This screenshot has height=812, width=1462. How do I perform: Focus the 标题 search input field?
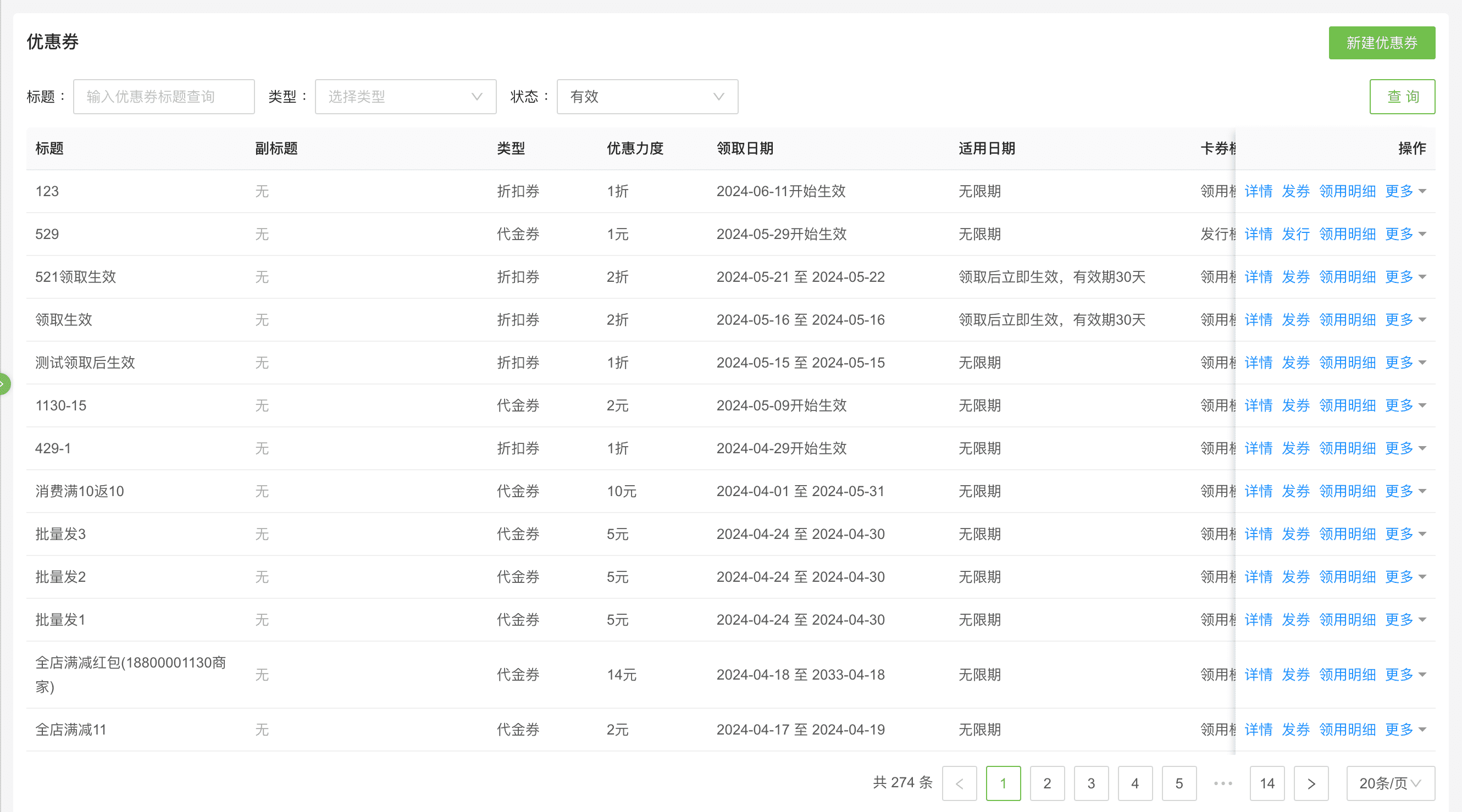[163, 97]
